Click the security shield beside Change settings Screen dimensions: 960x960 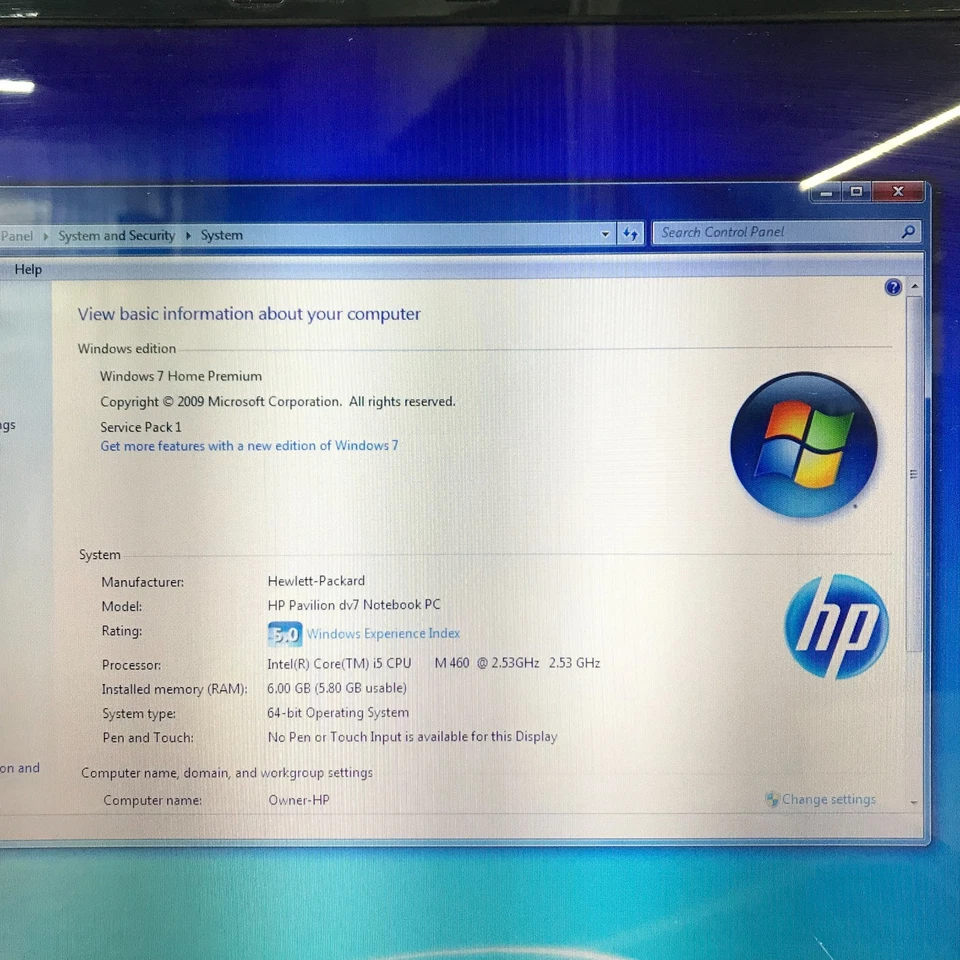click(x=771, y=799)
